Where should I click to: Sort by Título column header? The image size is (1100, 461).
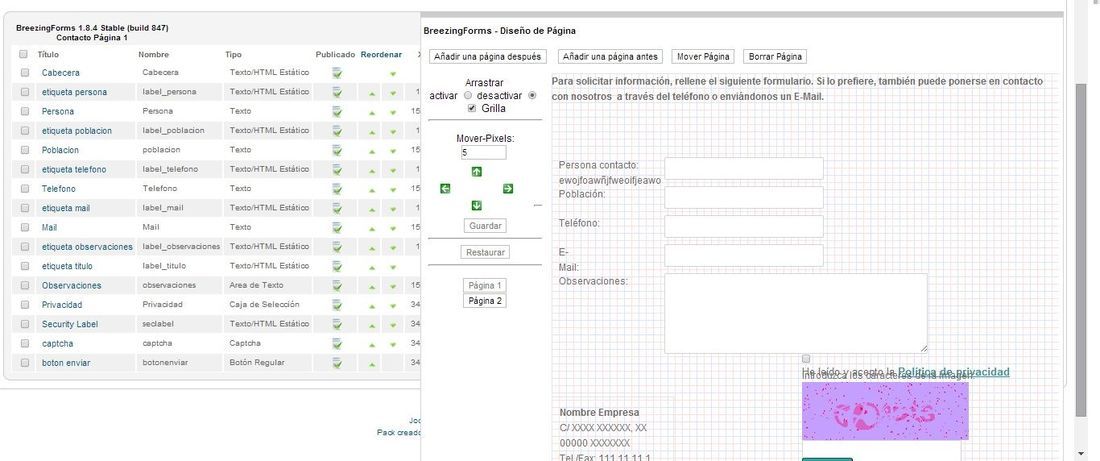coord(48,54)
